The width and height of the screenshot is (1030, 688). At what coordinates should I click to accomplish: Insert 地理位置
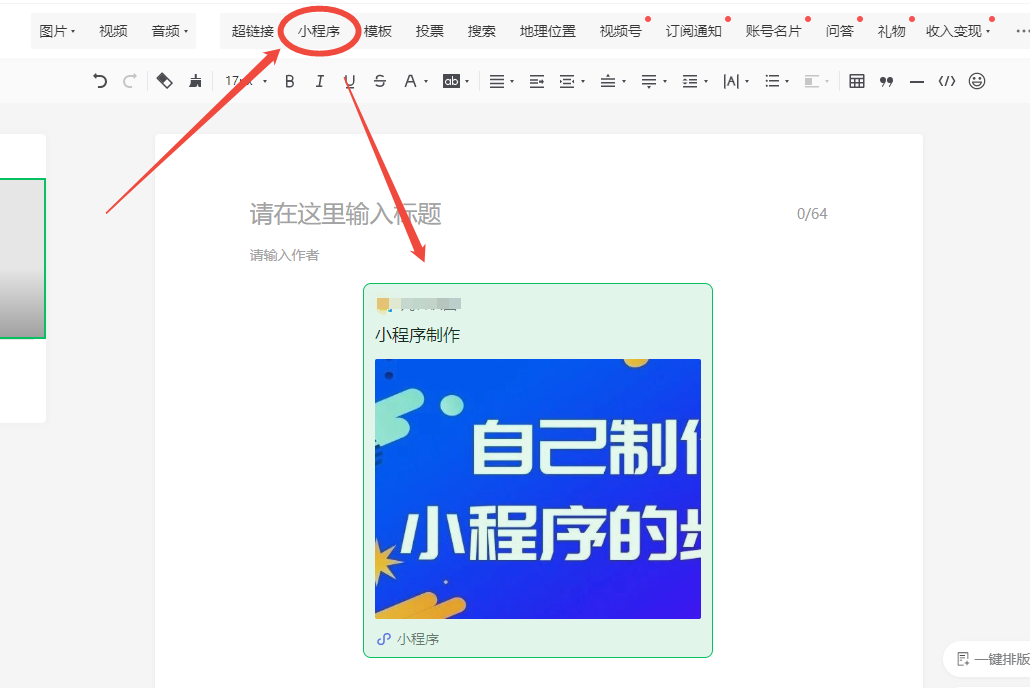547,31
